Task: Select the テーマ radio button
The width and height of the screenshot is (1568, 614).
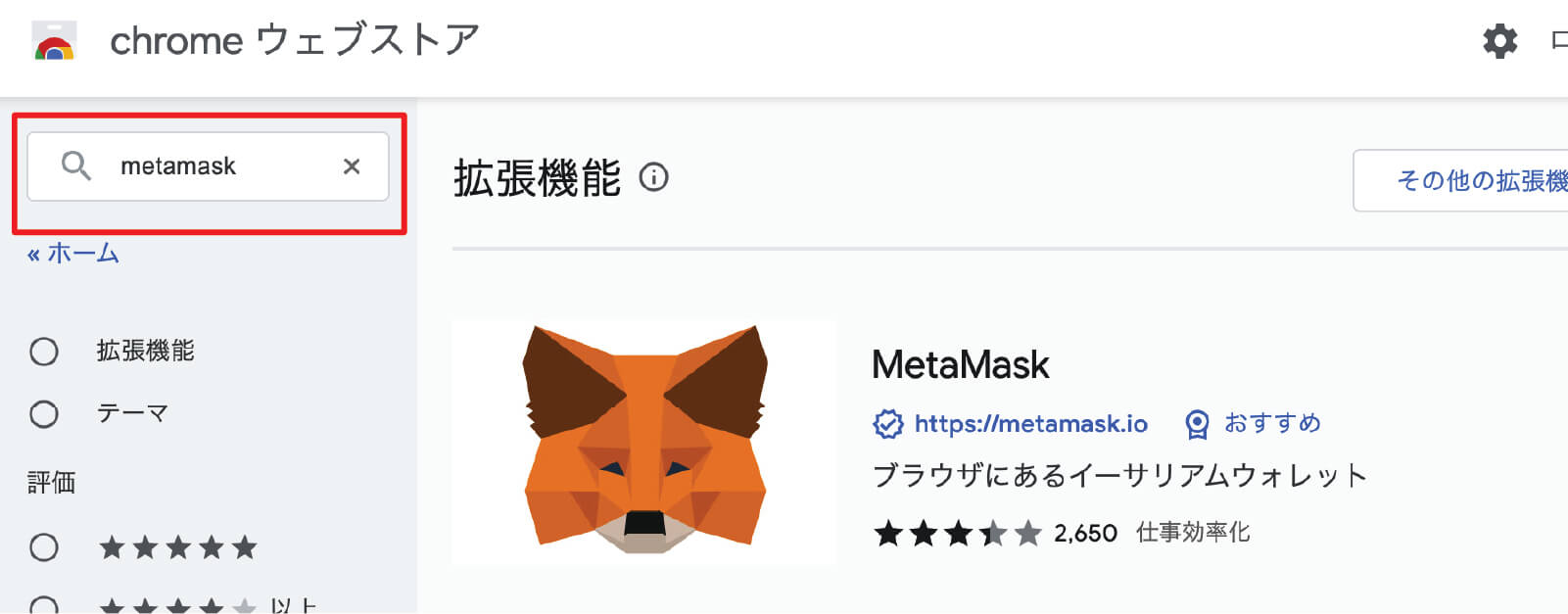Action: pos(44,414)
